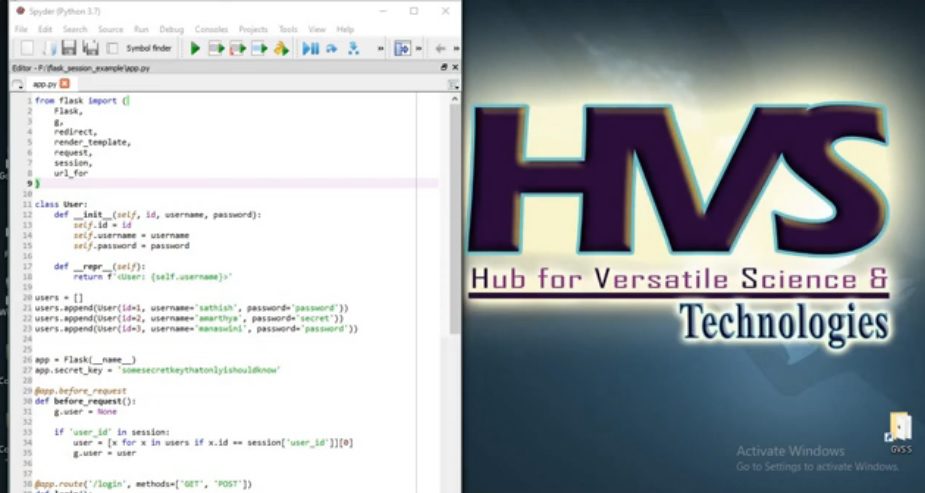The width and height of the screenshot is (925, 493).
Task: Maximize current pane icon
Action: coord(402,48)
